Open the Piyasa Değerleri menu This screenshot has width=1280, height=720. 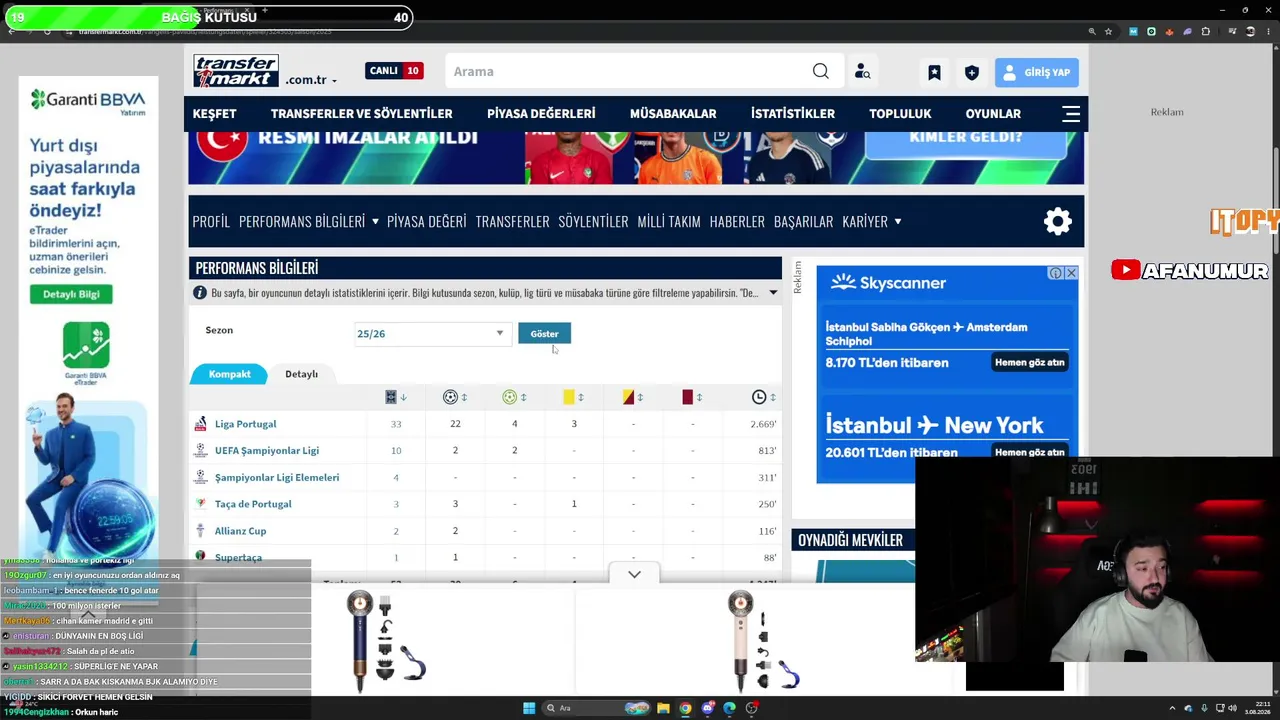541,114
